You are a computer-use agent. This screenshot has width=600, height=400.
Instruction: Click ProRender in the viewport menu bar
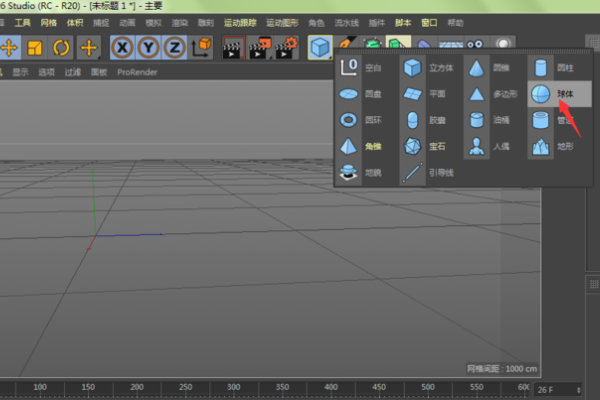(x=135, y=72)
